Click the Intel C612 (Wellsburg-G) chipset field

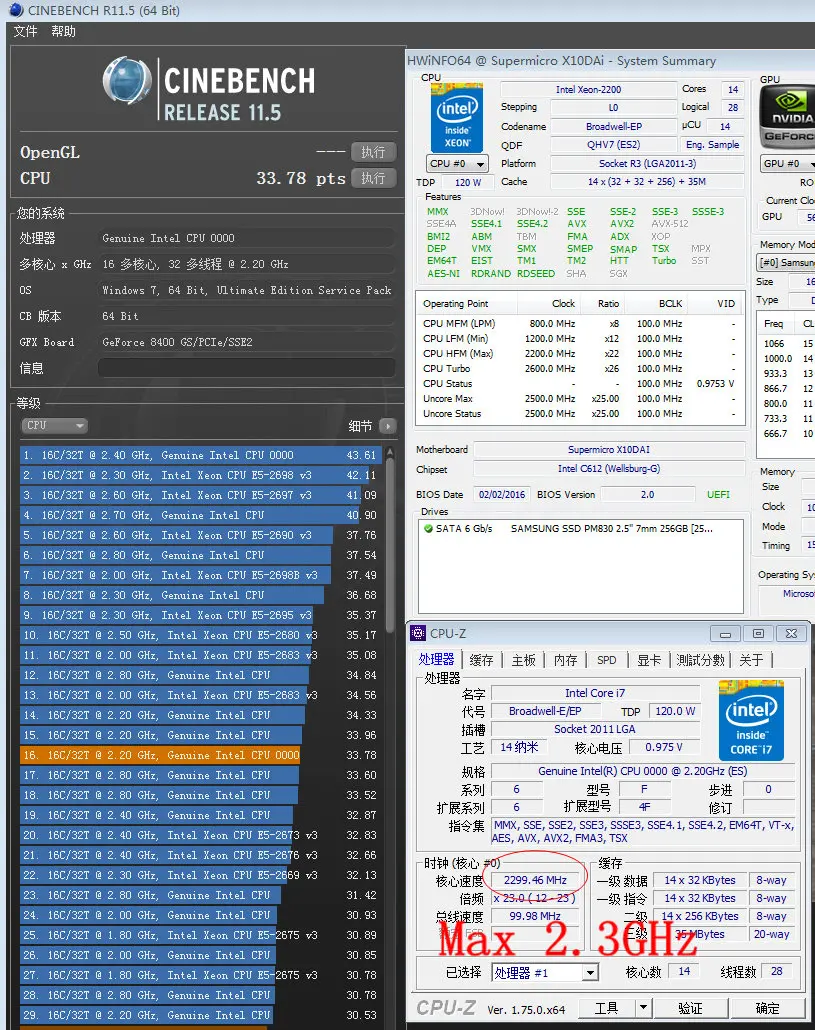click(x=609, y=469)
